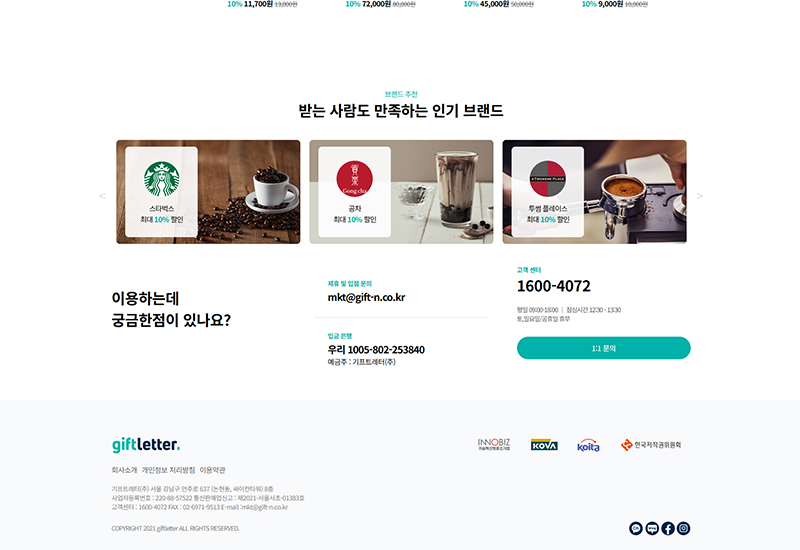Open the Instagram icon in footer
800x550 pixels.
(684, 528)
